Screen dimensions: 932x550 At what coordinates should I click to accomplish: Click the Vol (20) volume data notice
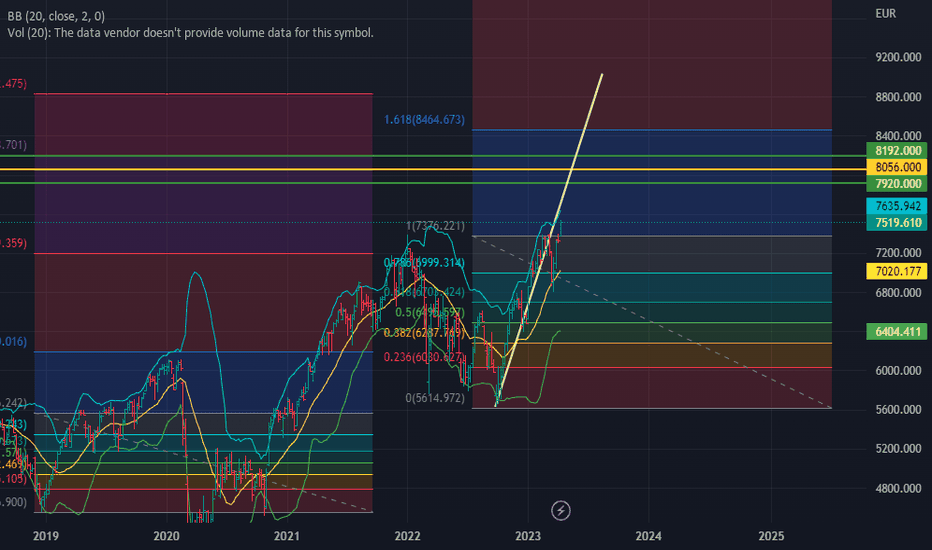[x=190, y=33]
